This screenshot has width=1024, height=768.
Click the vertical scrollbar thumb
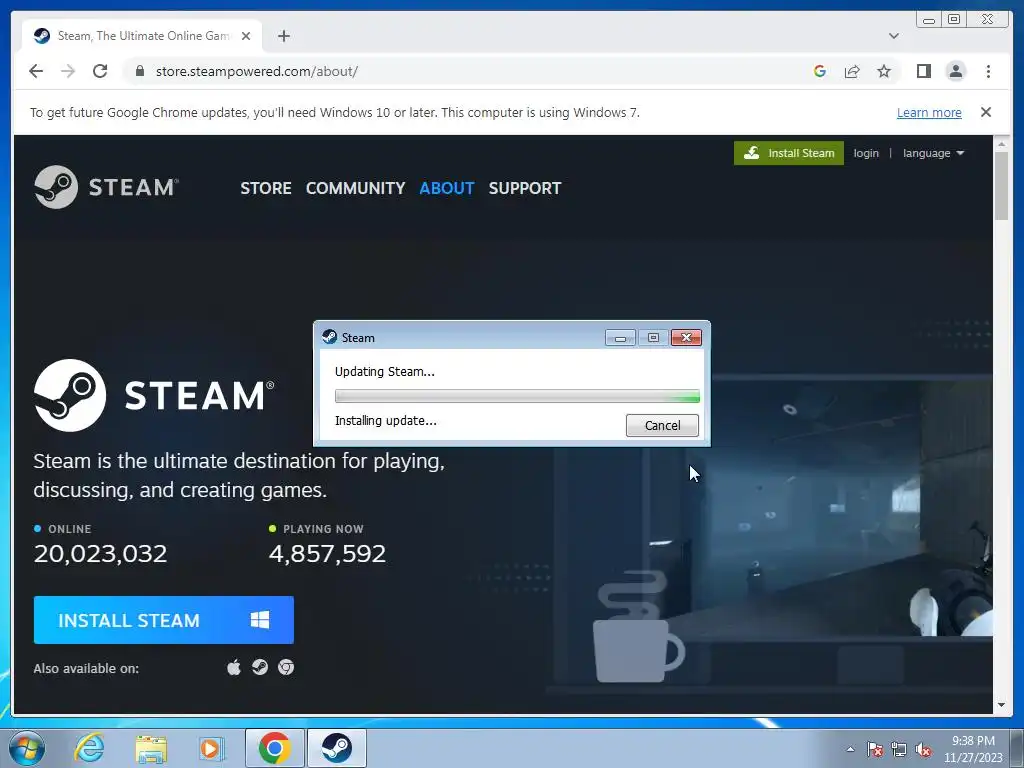tap(1001, 185)
